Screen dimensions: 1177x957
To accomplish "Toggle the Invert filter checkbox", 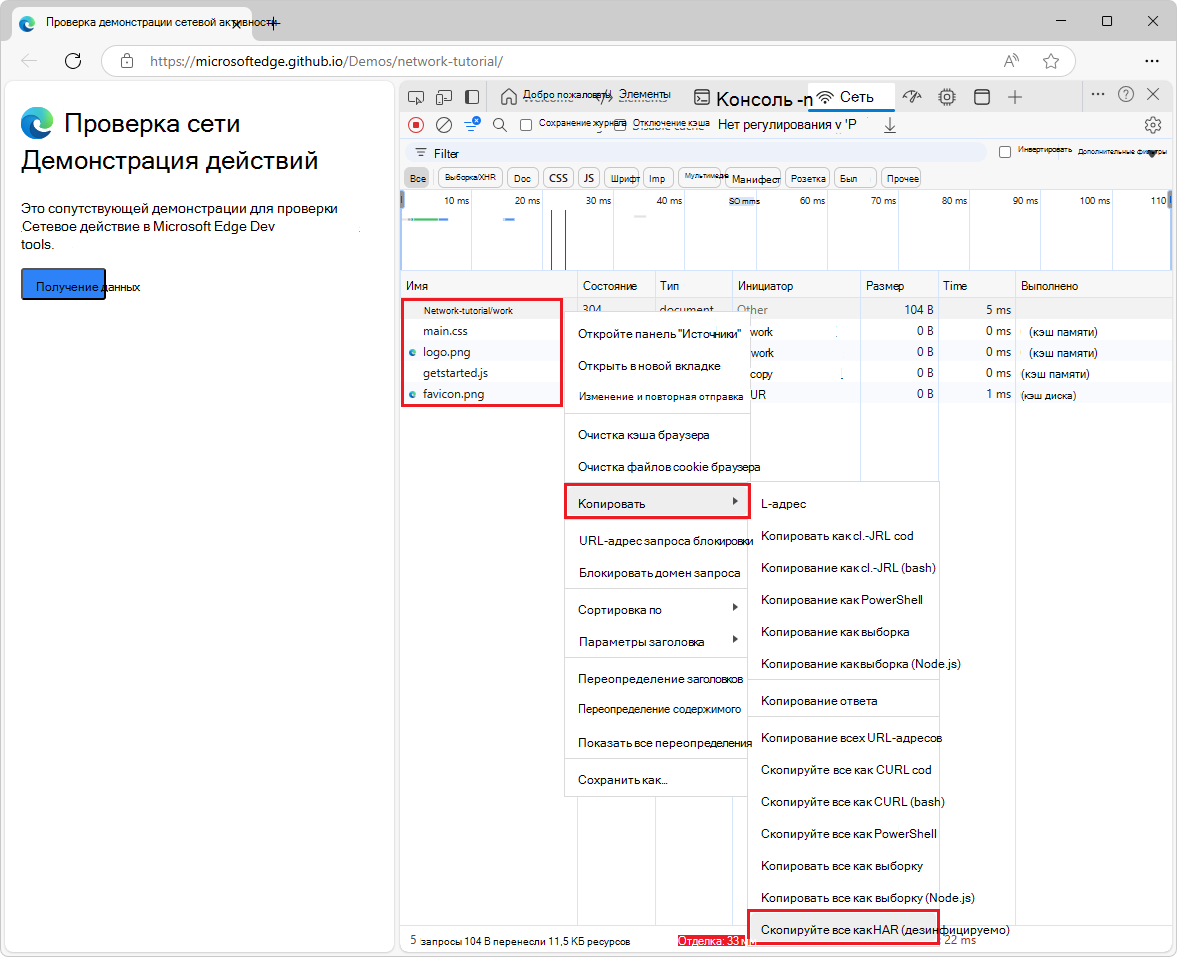I will pos(1005,152).
